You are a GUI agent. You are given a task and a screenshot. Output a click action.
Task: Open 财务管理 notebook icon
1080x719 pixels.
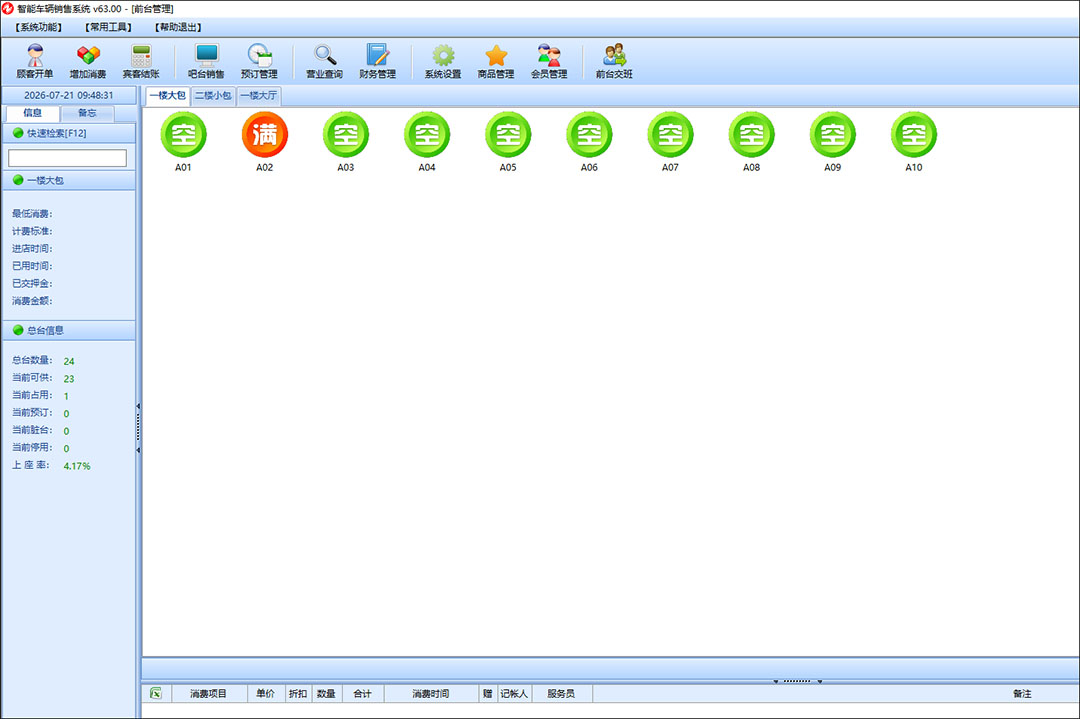(x=377, y=61)
